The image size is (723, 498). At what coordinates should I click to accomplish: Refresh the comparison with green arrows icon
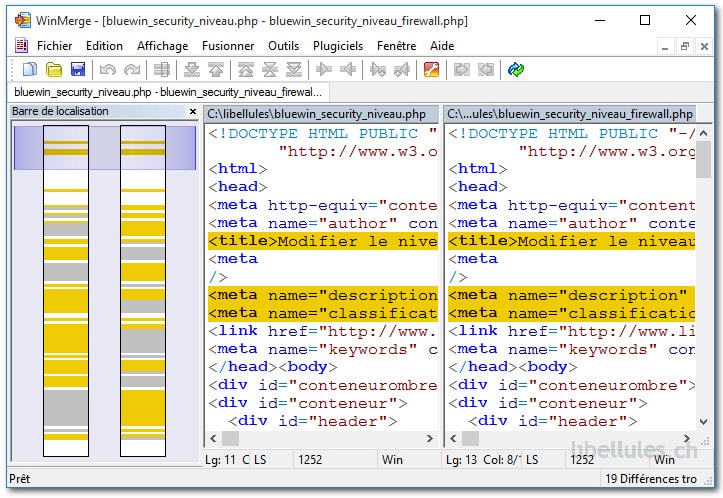click(x=516, y=70)
